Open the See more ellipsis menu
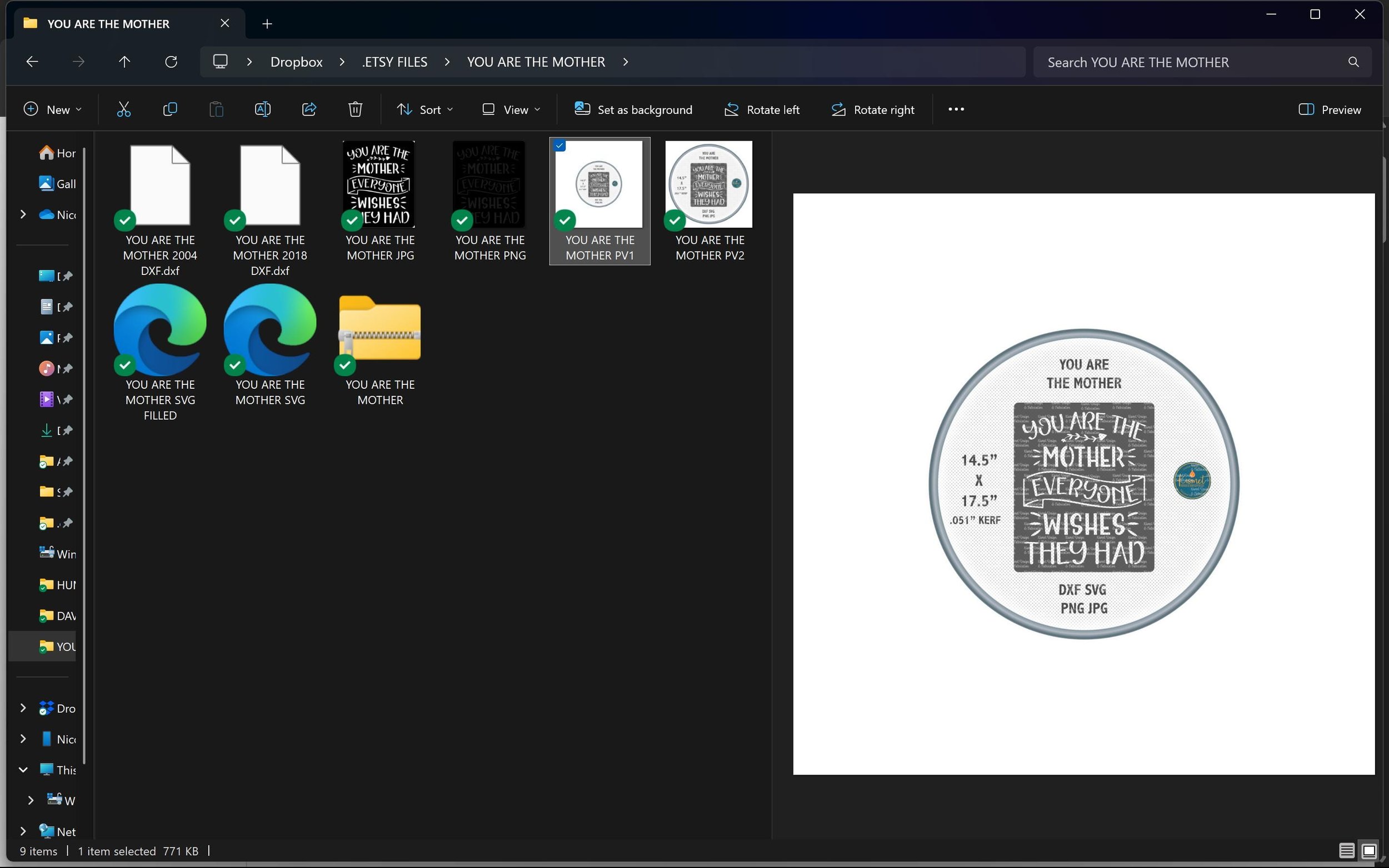 (956, 109)
